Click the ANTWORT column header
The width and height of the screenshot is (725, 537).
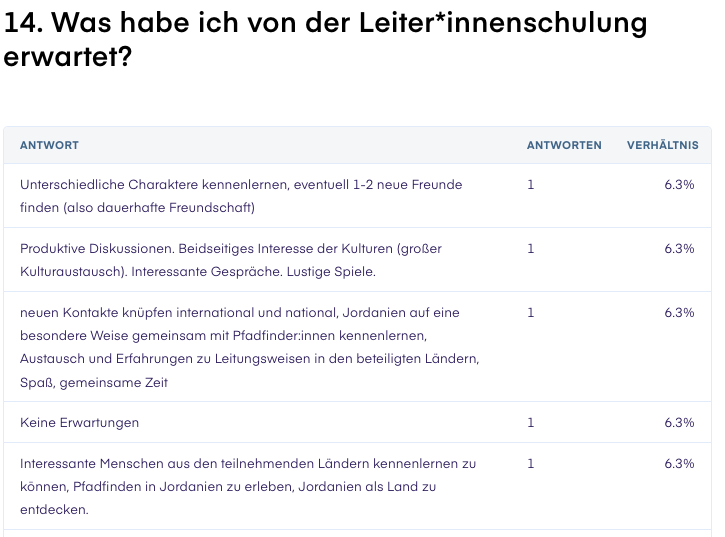[49, 145]
